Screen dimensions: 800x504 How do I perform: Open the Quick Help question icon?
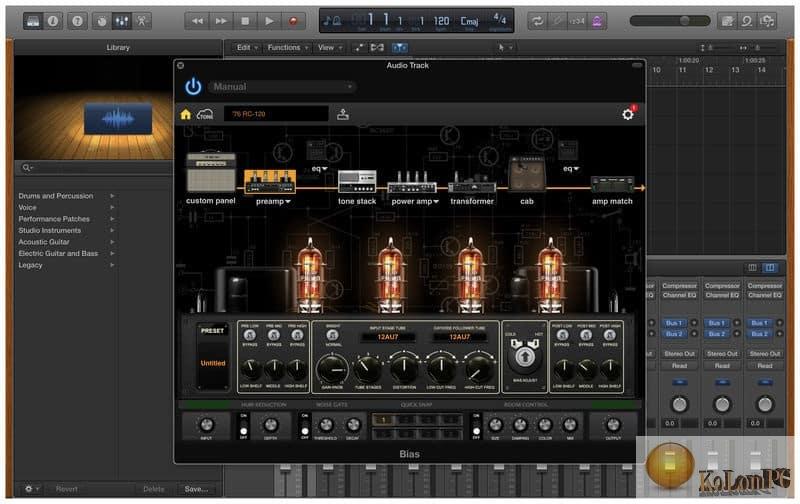(77, 21)
